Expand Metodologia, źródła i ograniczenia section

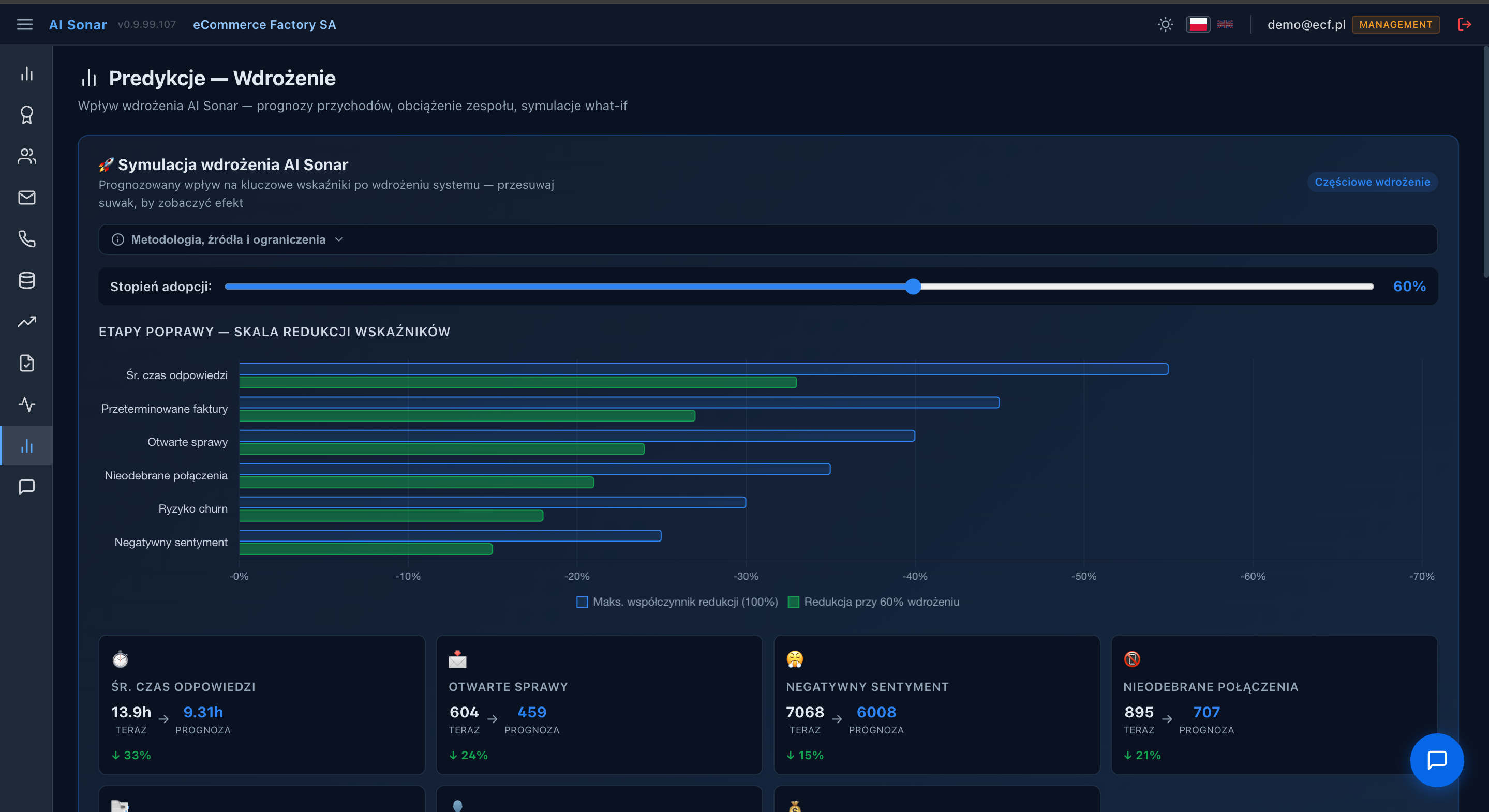click(x=228, y=239)
